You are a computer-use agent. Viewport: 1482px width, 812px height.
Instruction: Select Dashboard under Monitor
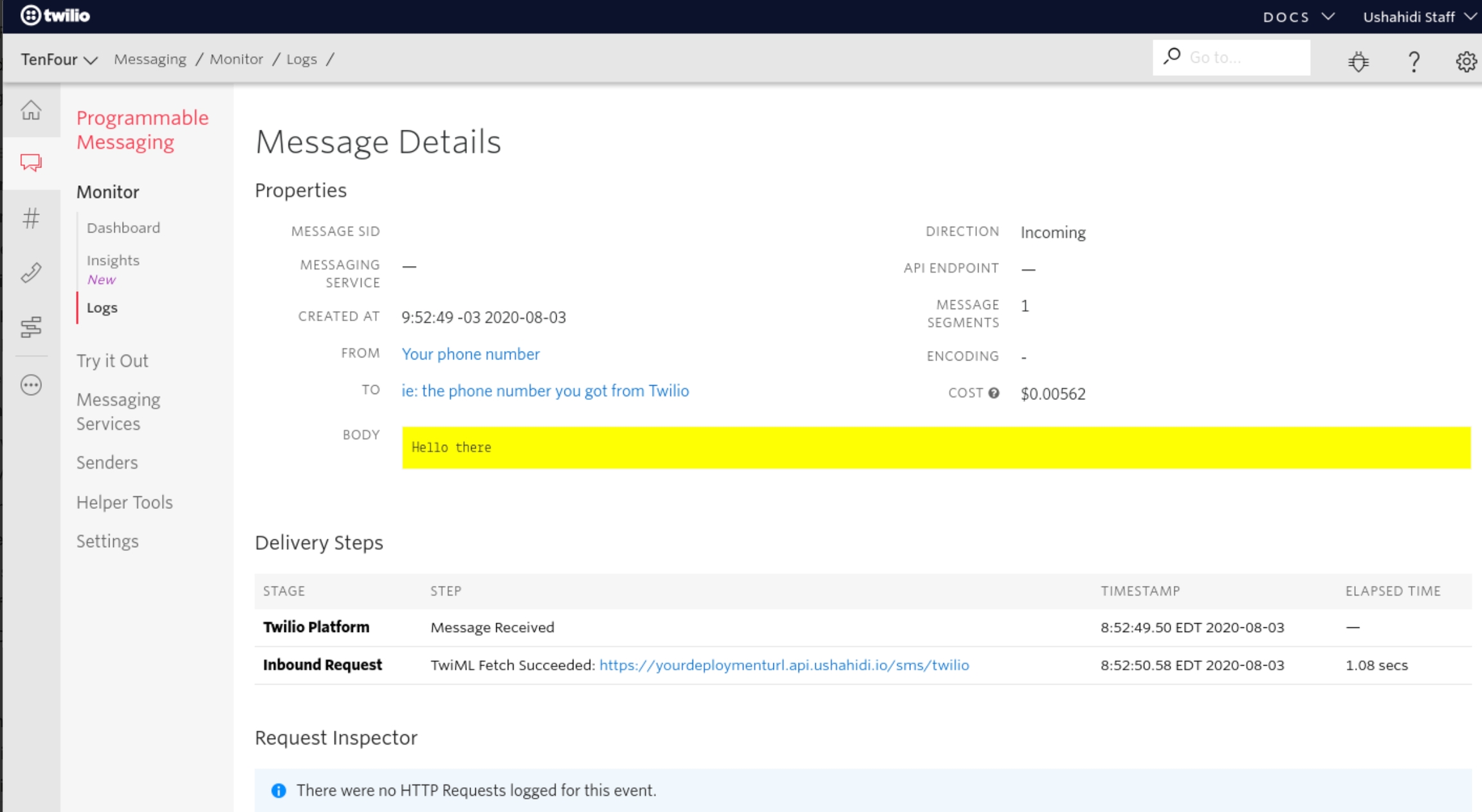pos(123,228)
